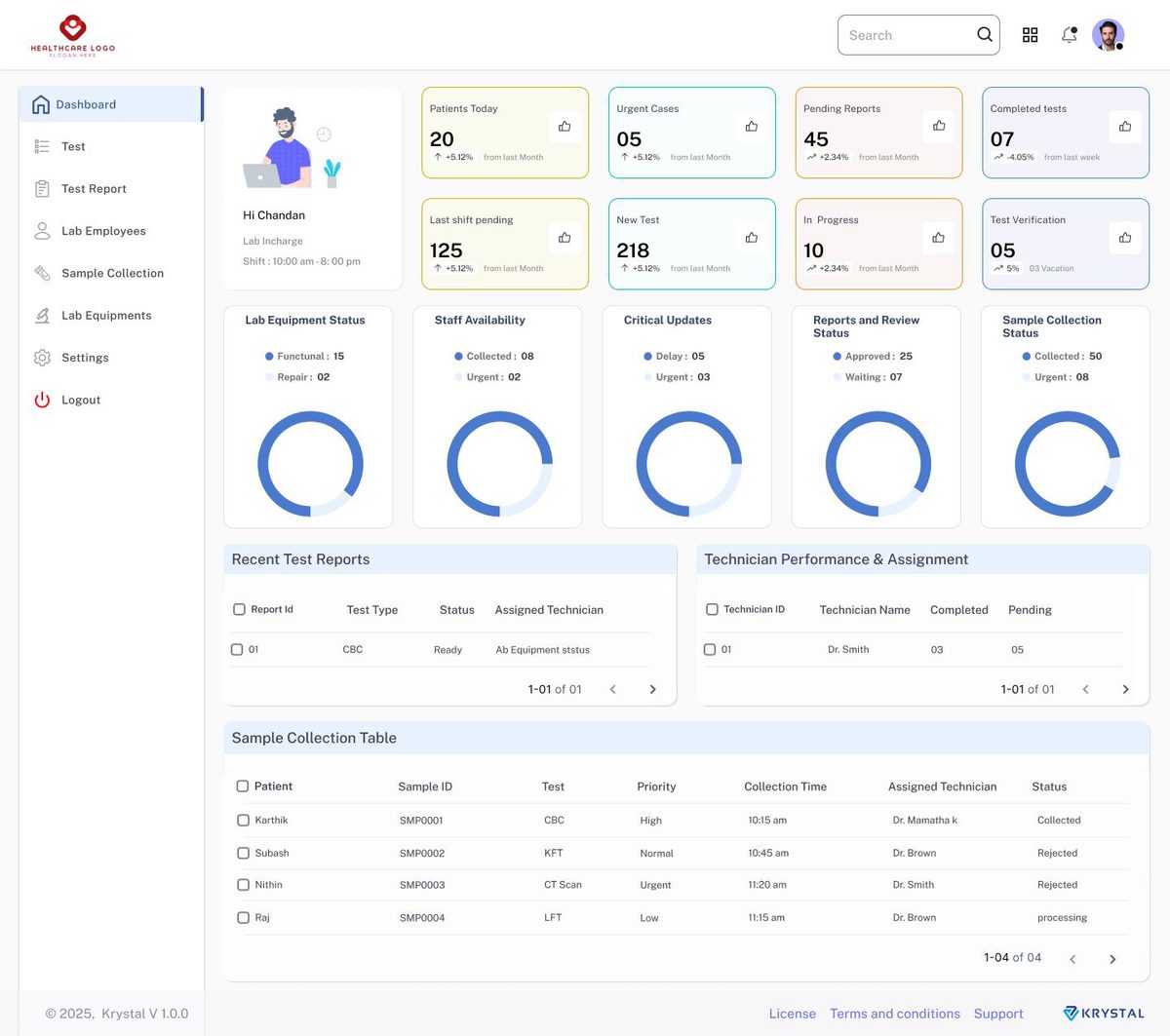Click thumbs-up on New Test card

click(x=752, y=237)
